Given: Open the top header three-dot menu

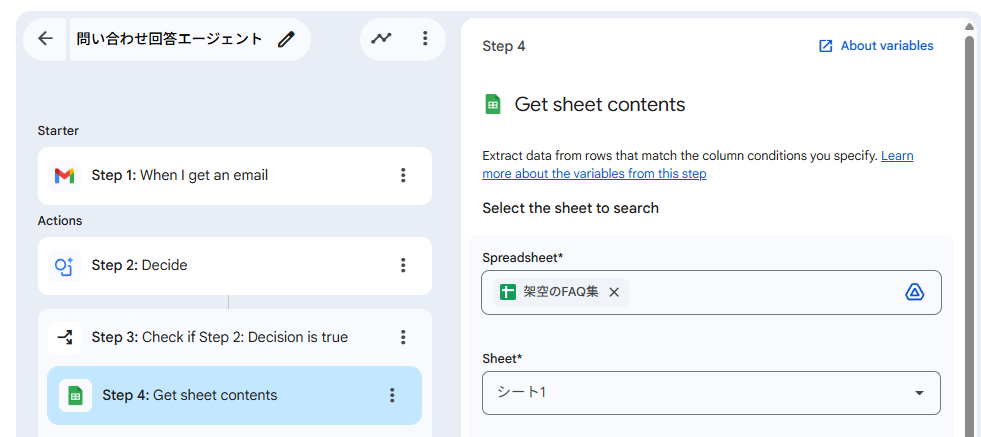Looking at the screenshot, I should [x=425, y=39].
